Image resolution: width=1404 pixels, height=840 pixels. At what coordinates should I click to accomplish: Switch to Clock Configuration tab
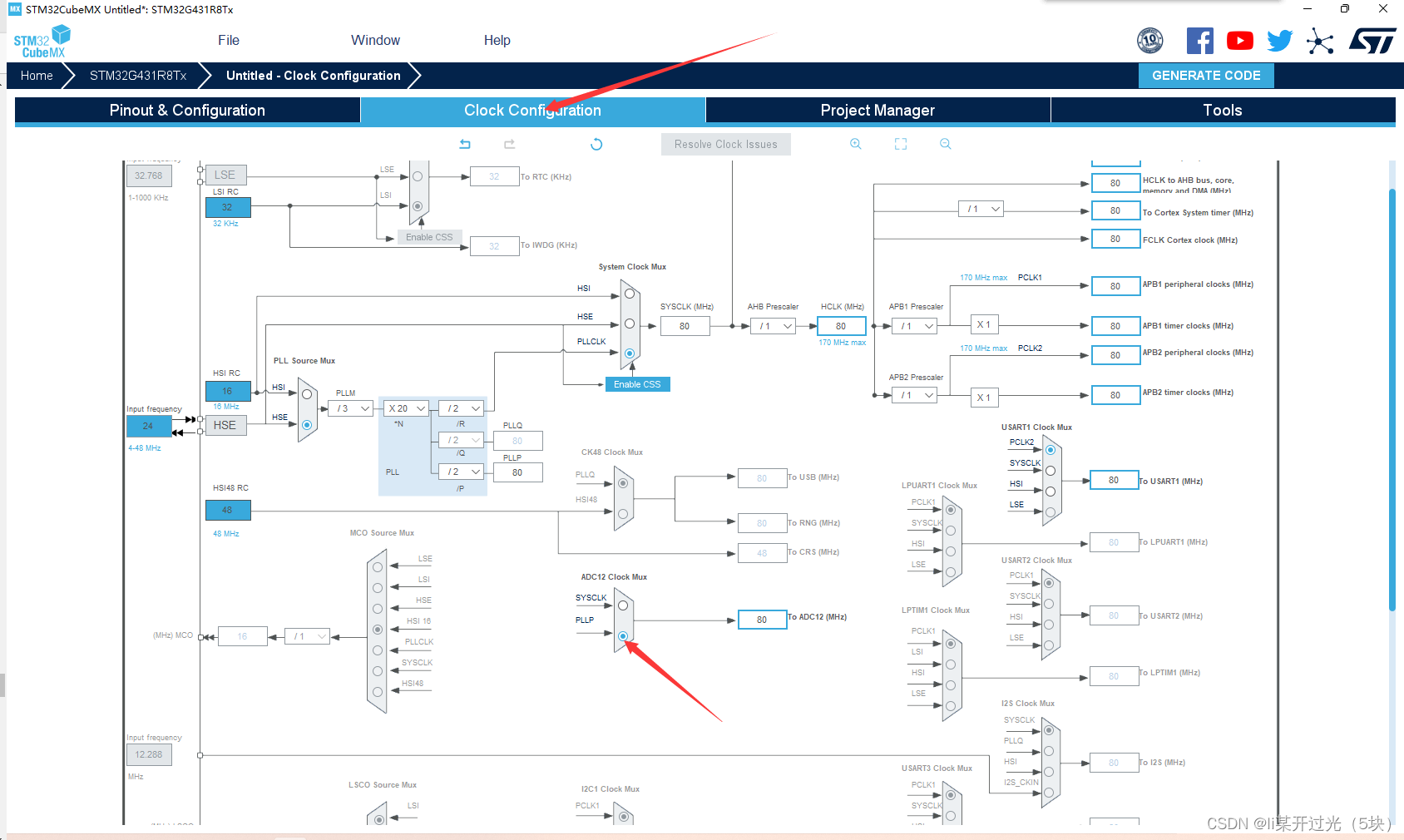(532, 111)
